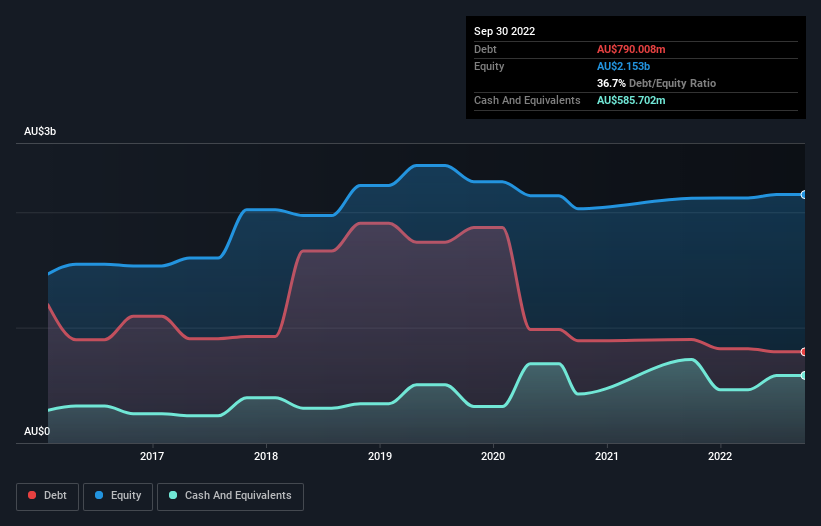Click the 2019 x-axis label
This screenshot has height=526, width=821.
tap(380, 456)
